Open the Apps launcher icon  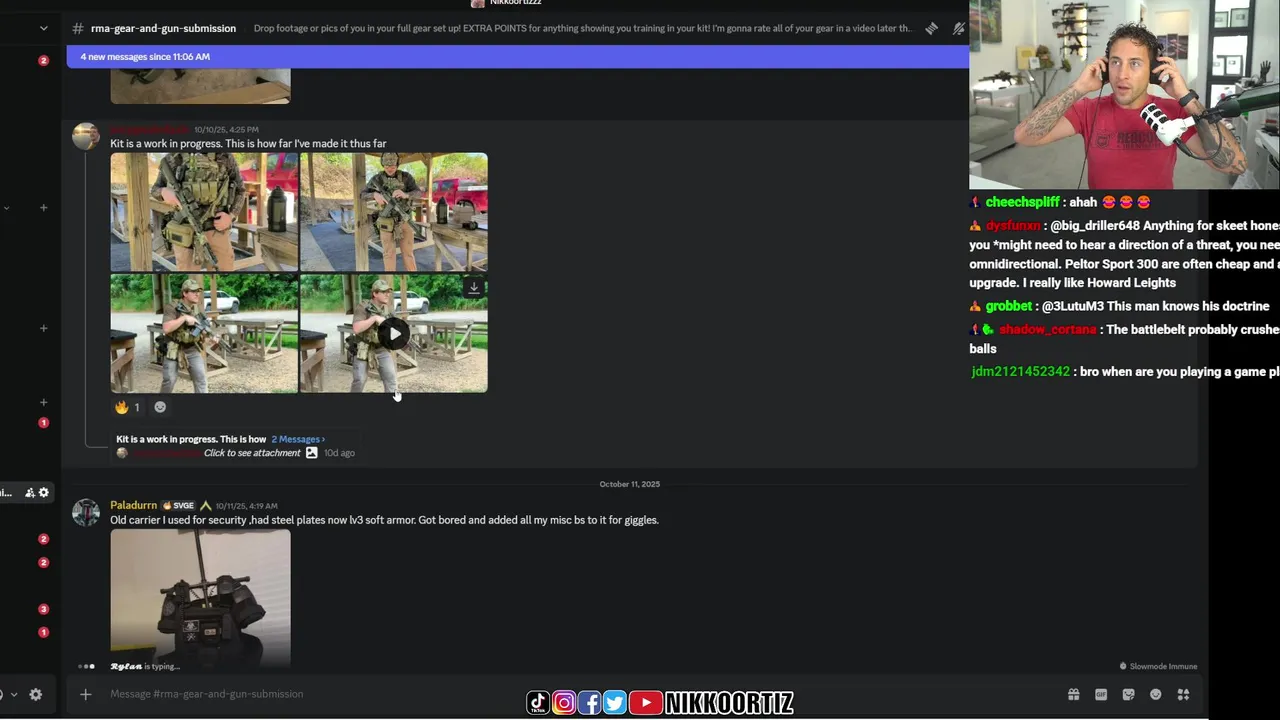1183,694
